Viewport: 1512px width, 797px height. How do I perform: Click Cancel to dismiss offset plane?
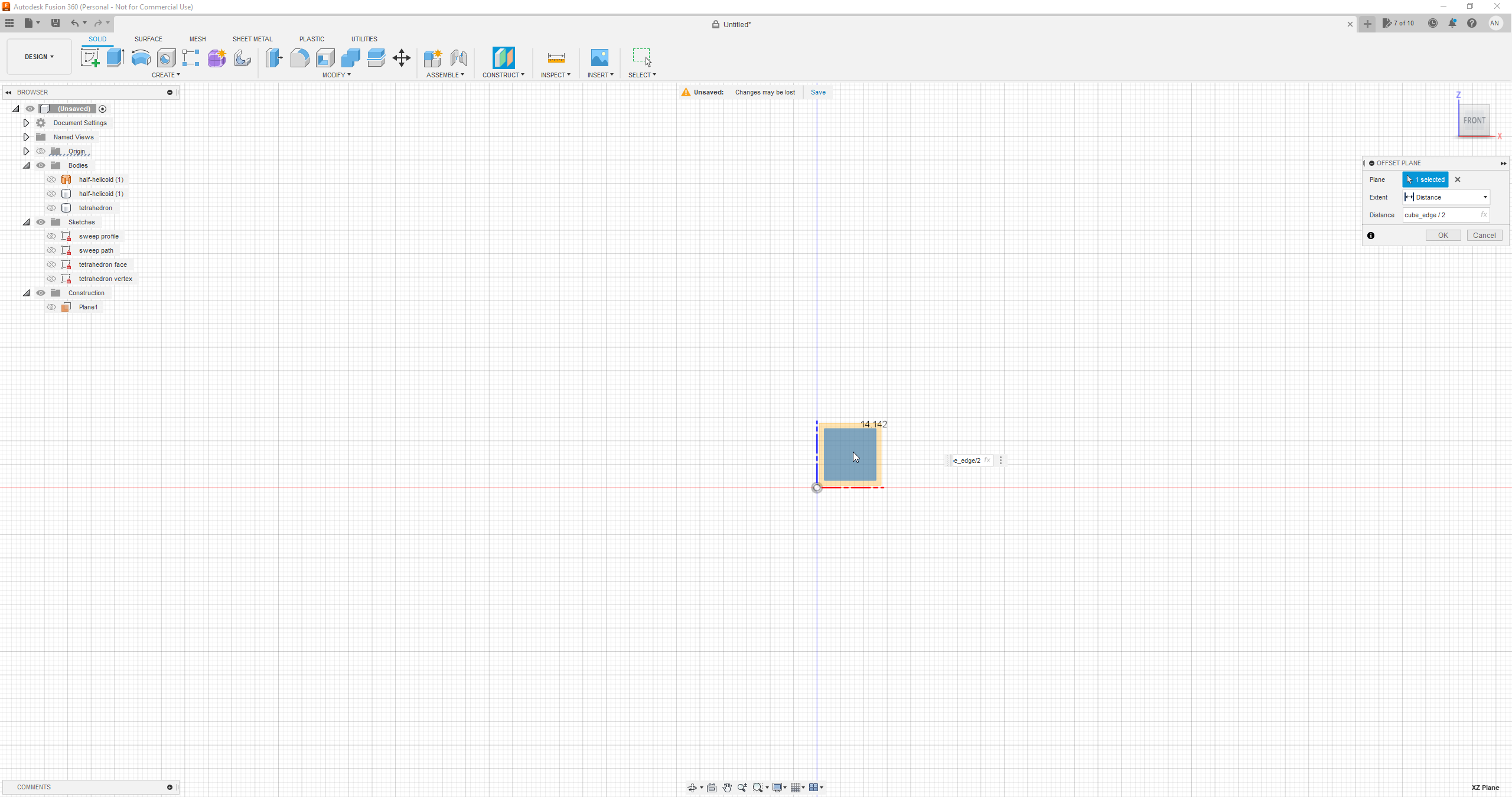(1484, 235)
